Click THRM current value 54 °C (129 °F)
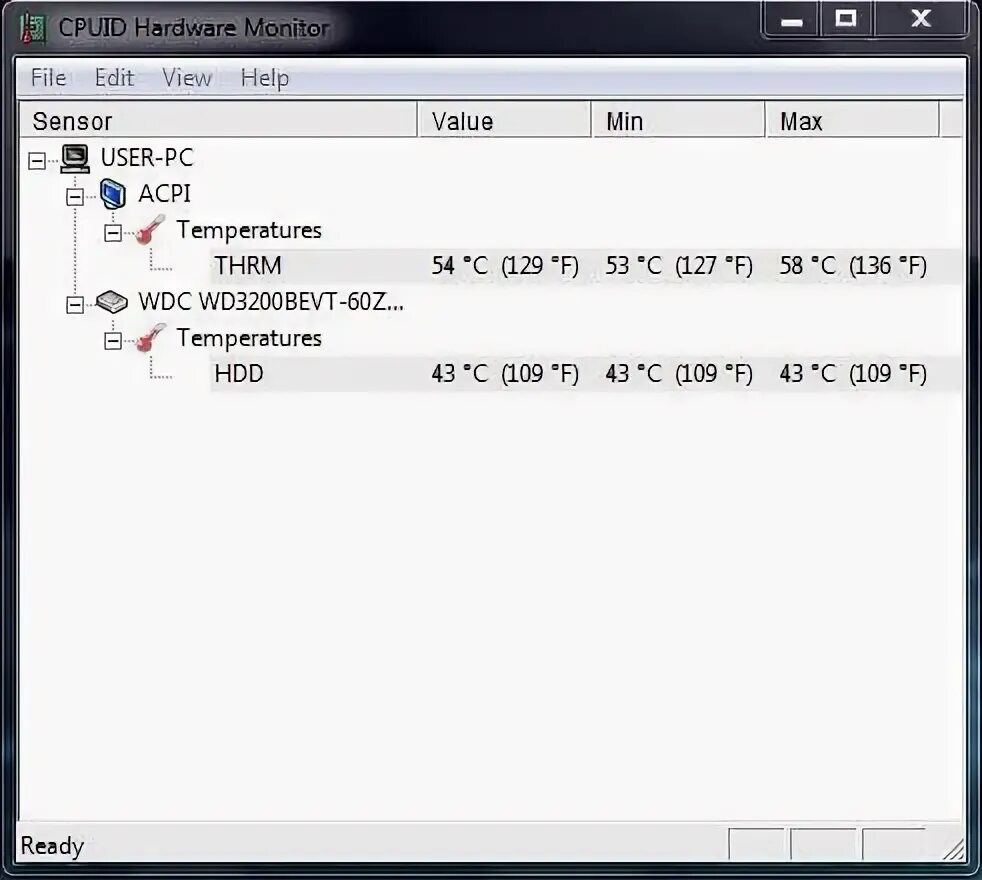This screenshot has height=880, width=982. pyautogui.click(x=505, y=266)
